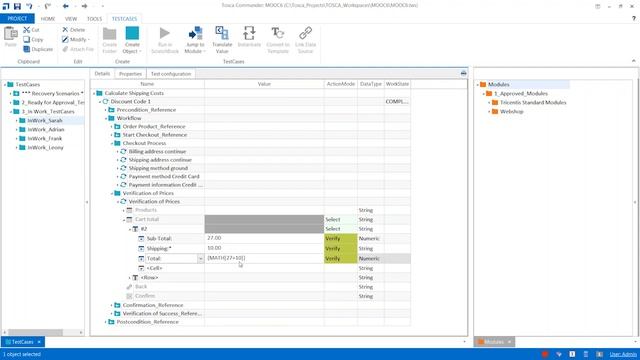Click the Sub-Total value 27.00

264,238
